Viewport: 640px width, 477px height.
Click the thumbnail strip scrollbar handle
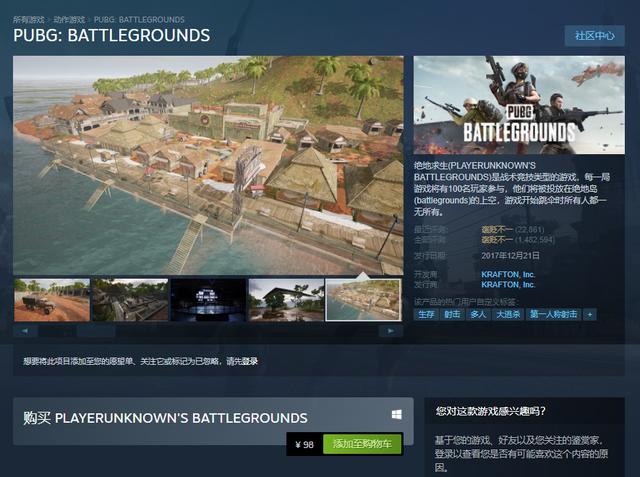(96, 331)
